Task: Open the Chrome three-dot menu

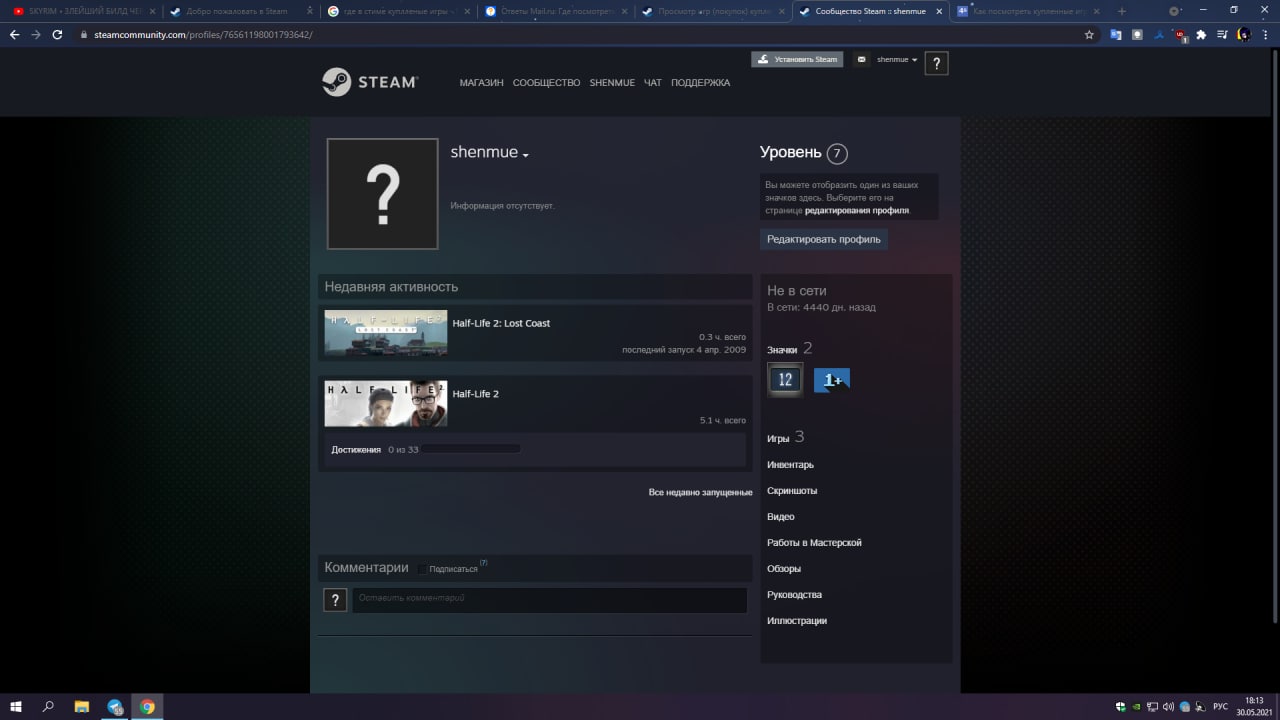Action: coord(1265,34)
